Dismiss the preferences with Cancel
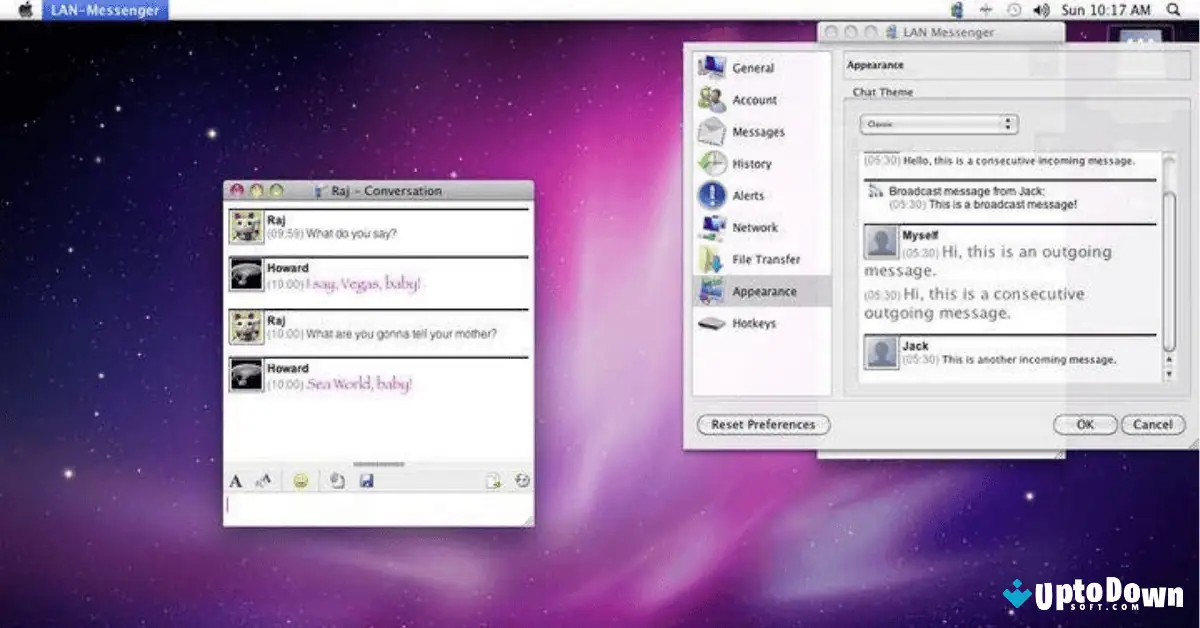The width and height of the screenshot is (1200, 628). pos(1152,424)
